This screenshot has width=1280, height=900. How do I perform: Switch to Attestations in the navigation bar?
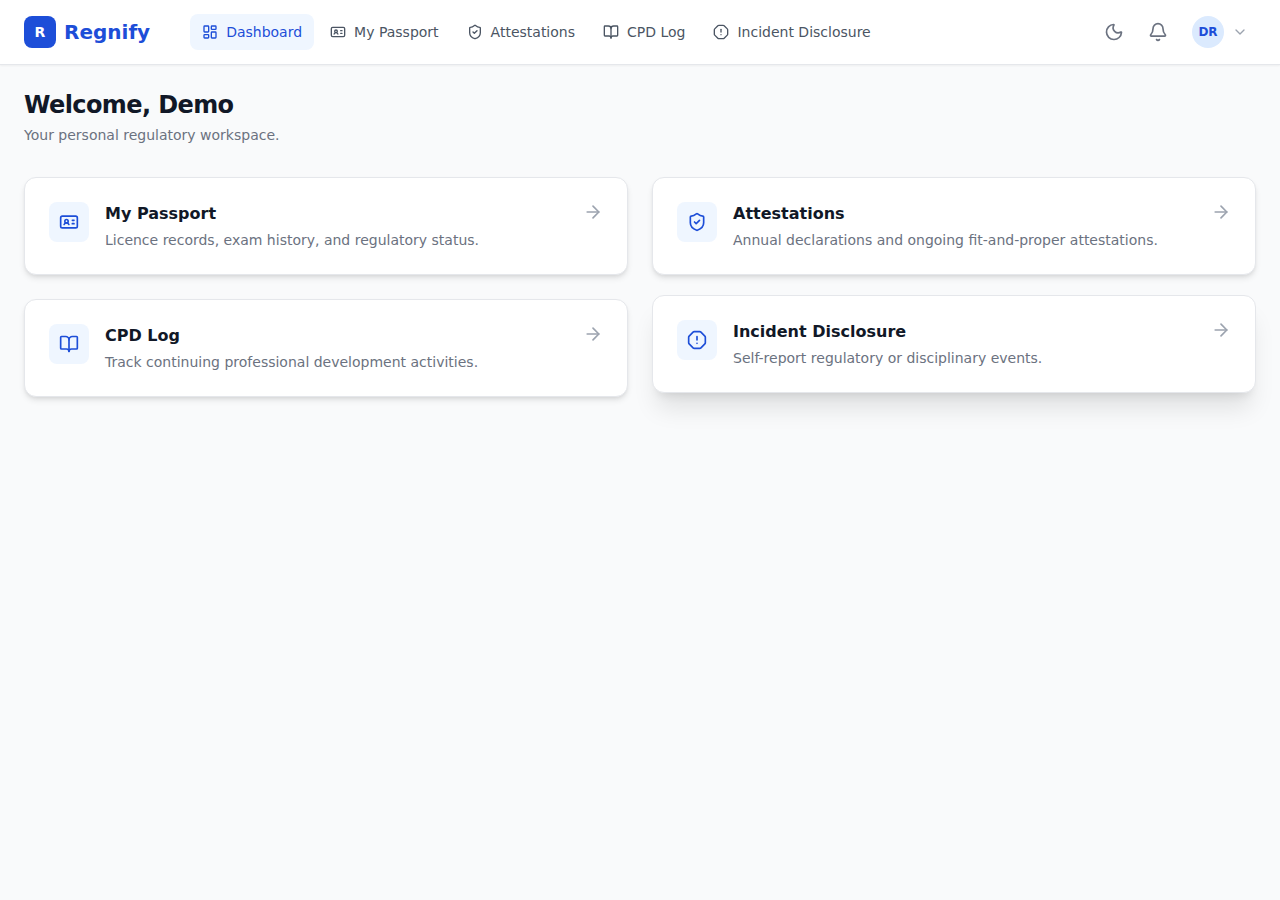pos(521,32)
